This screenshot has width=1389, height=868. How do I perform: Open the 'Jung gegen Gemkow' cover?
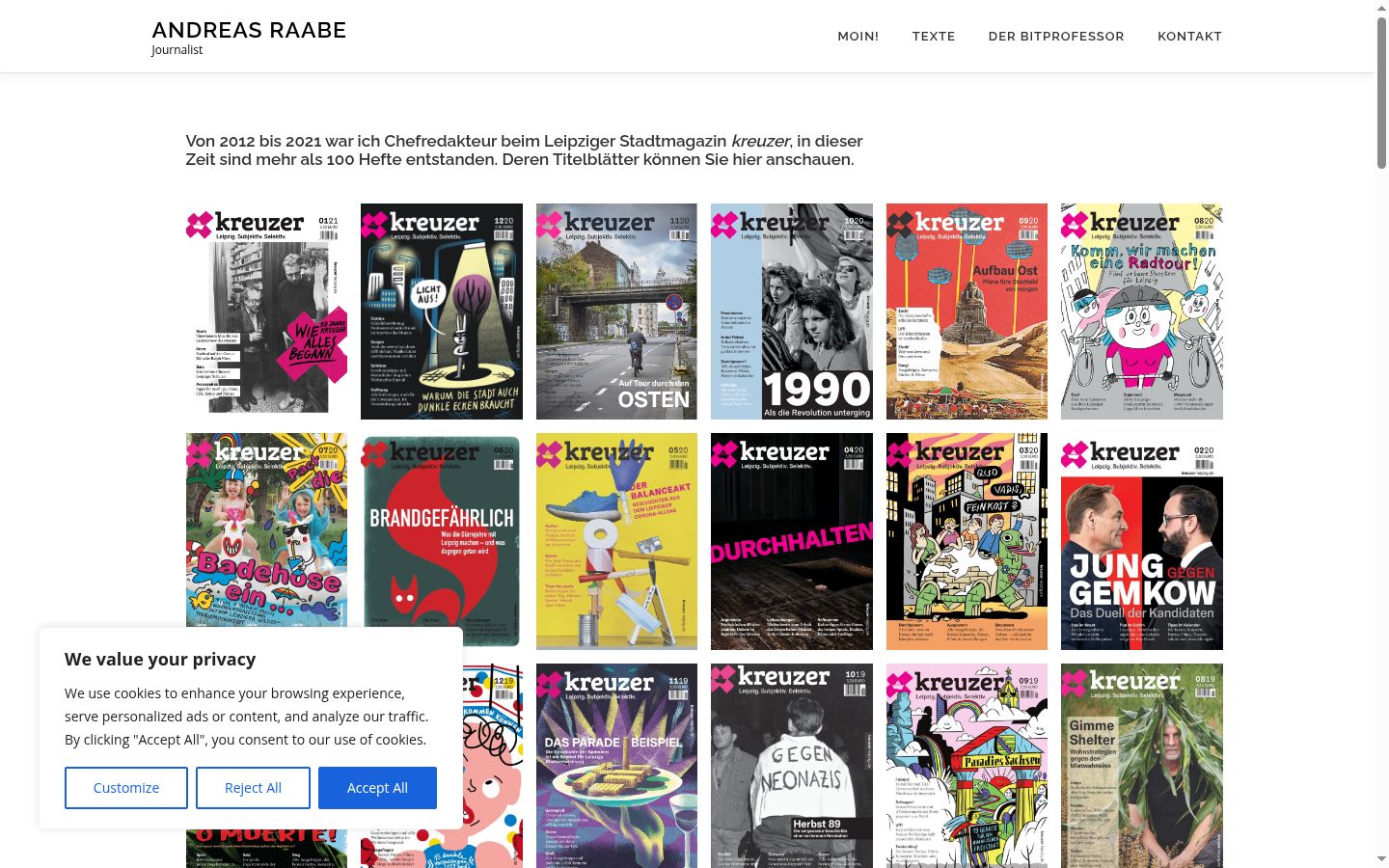tap(1142, 541)
